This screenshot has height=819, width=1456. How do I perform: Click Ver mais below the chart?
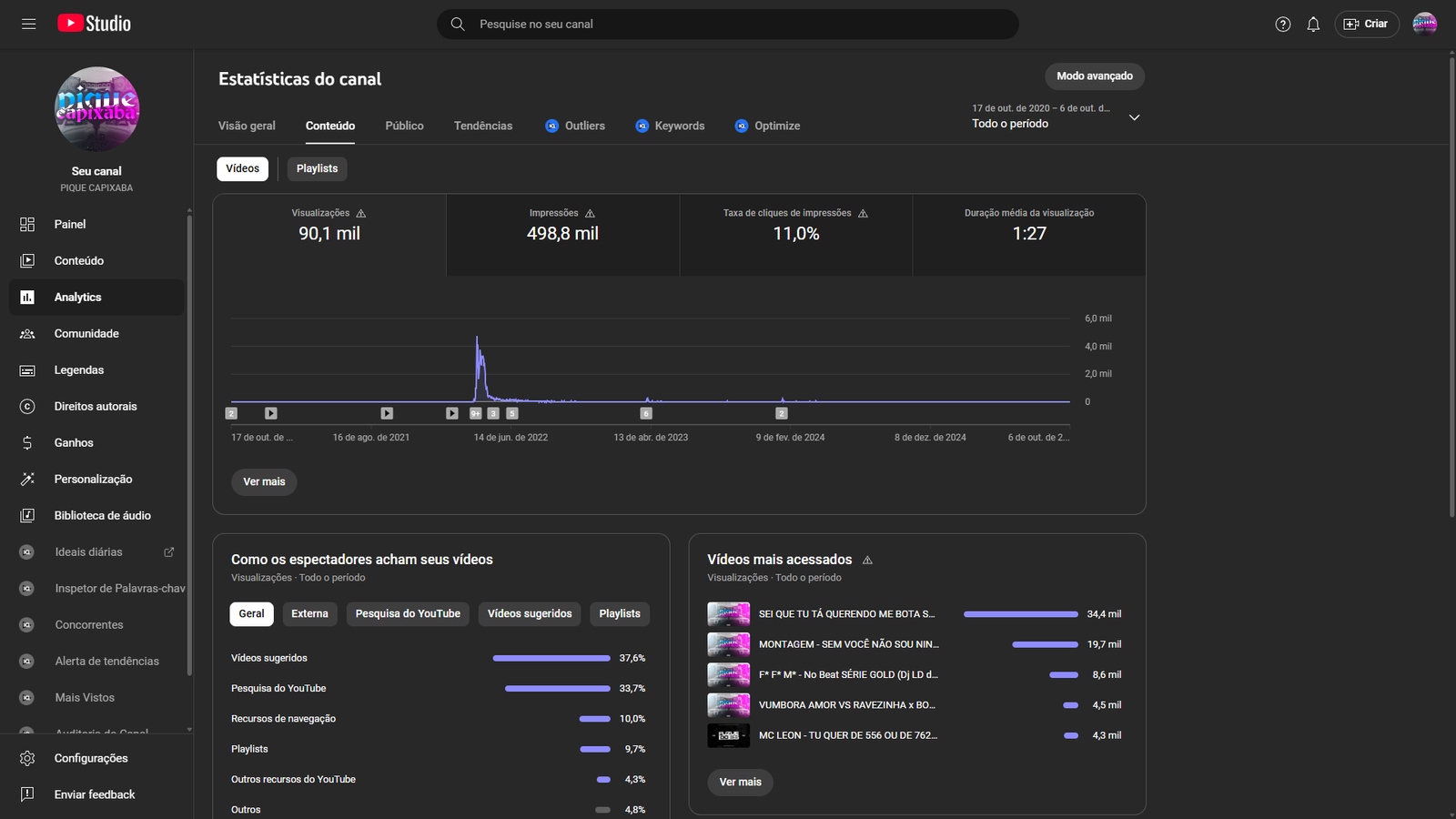(x=264, y=482)
